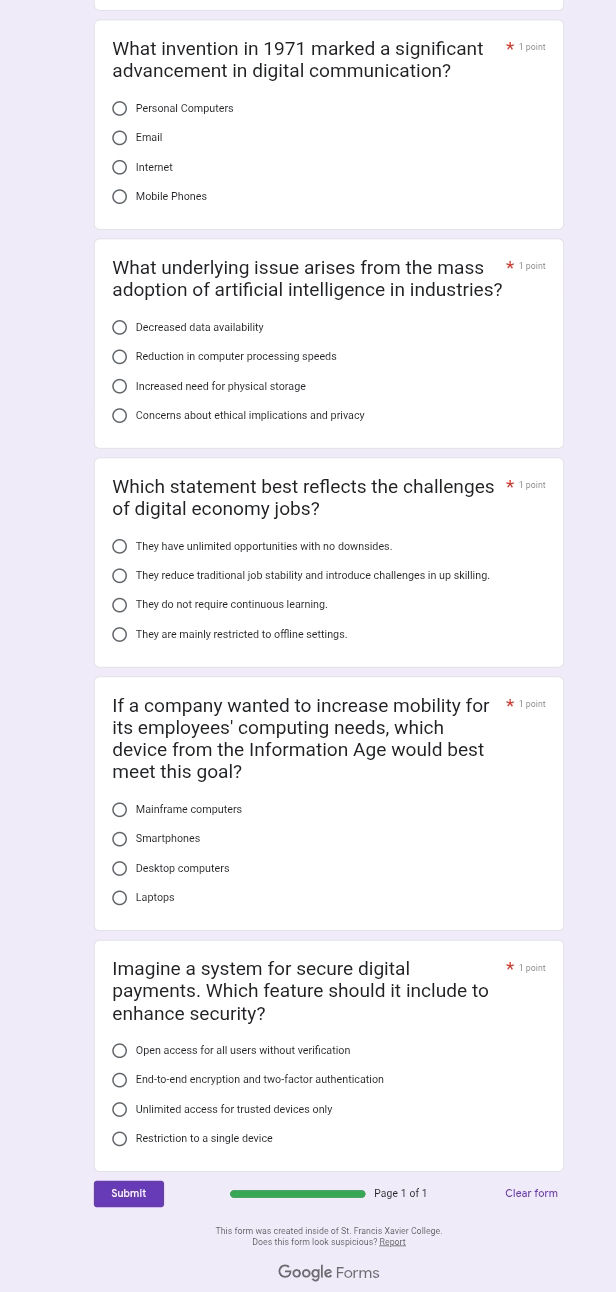Open the Report suspicious form link
The image size is (616, 1292).
point(392,1242)
